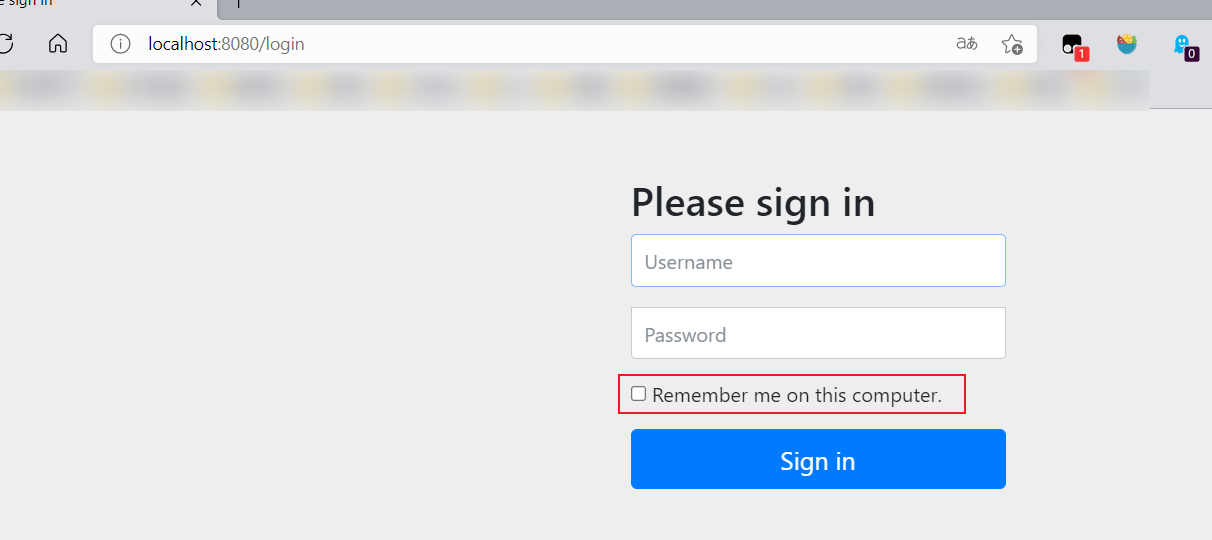Click the "Remember me on this computer." label
Viewport: 1212px width, 540px height.
797,395
